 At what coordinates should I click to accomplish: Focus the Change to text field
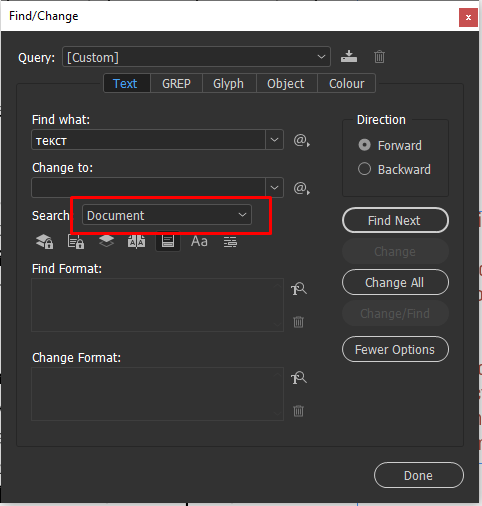149,188
